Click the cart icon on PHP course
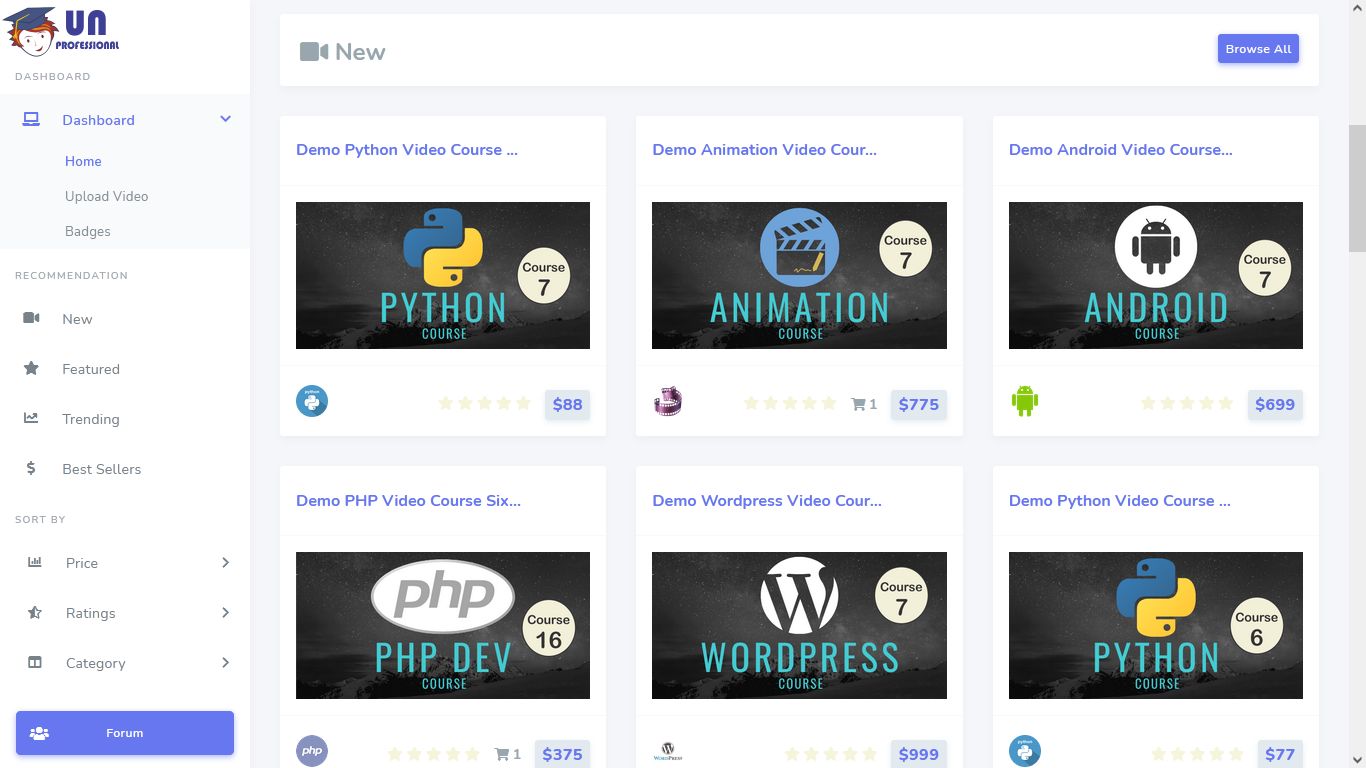 pyautogui.click(x=502, y=754)
